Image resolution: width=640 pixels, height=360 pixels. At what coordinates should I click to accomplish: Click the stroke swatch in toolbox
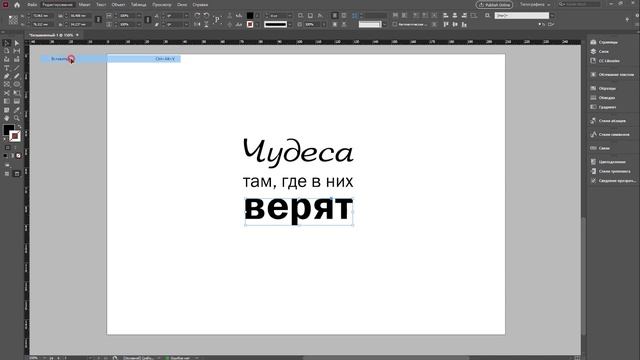(x=15, y=136)
